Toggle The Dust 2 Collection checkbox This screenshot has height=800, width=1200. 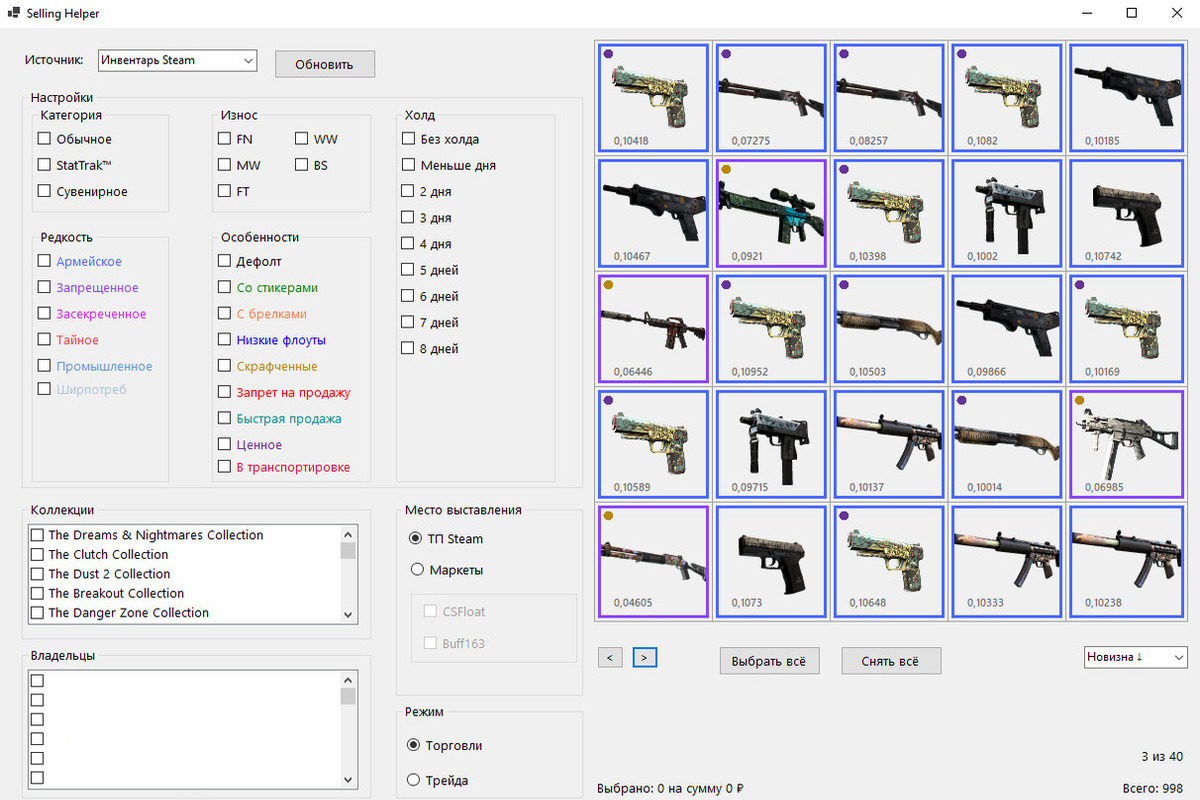point(38,574)
